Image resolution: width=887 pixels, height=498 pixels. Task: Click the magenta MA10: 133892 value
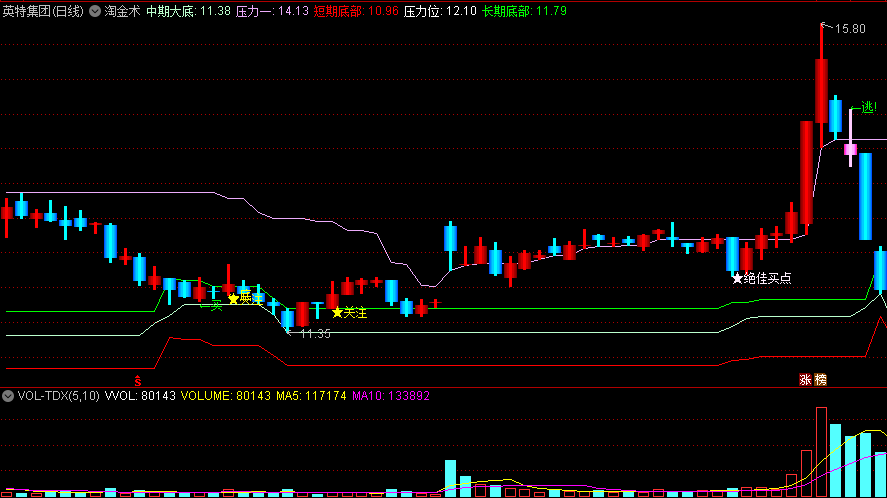click(391, 396)
